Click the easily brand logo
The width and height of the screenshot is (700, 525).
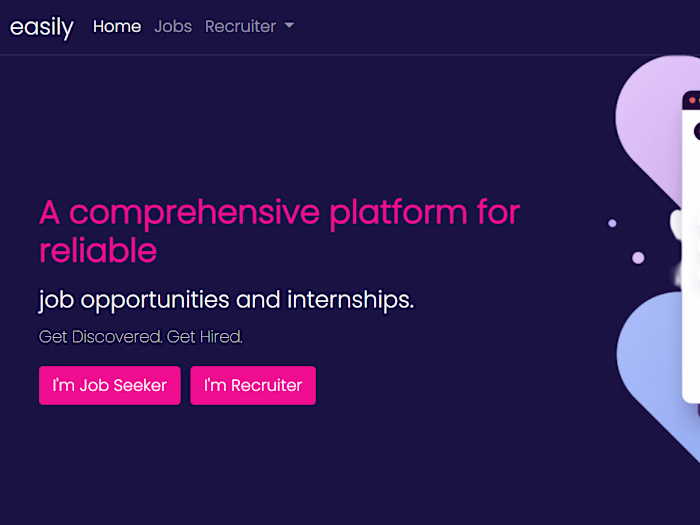[42, 27]
